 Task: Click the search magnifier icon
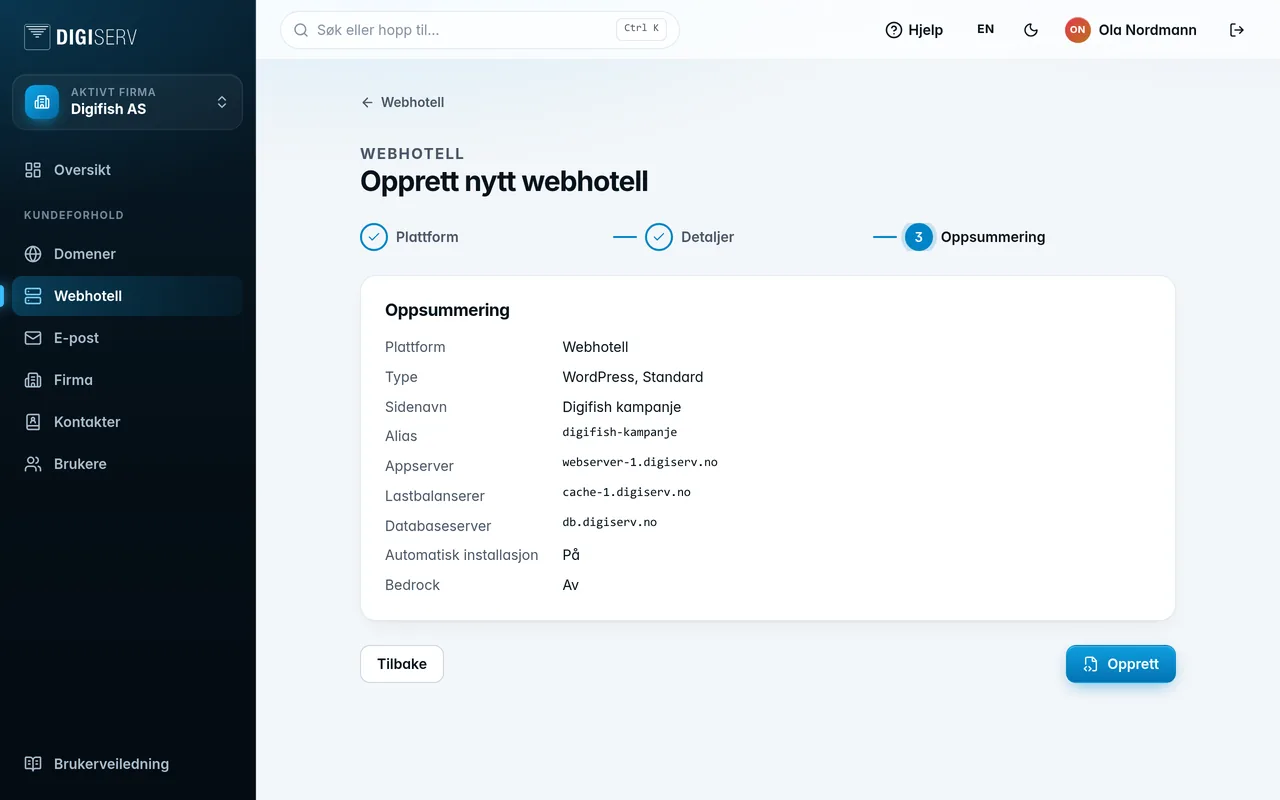(301, 30)
